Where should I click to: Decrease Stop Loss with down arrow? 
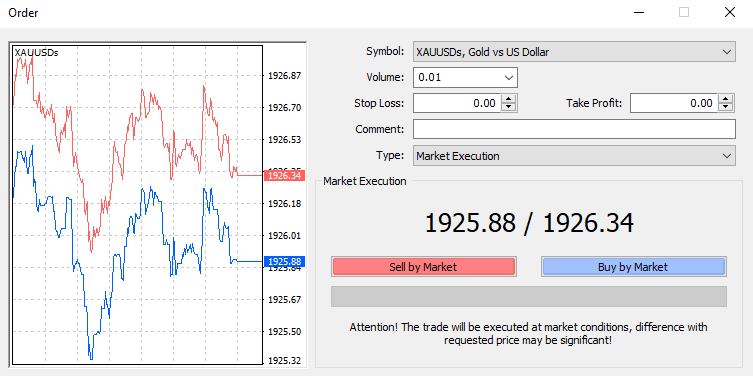click(x=509, y=107)
